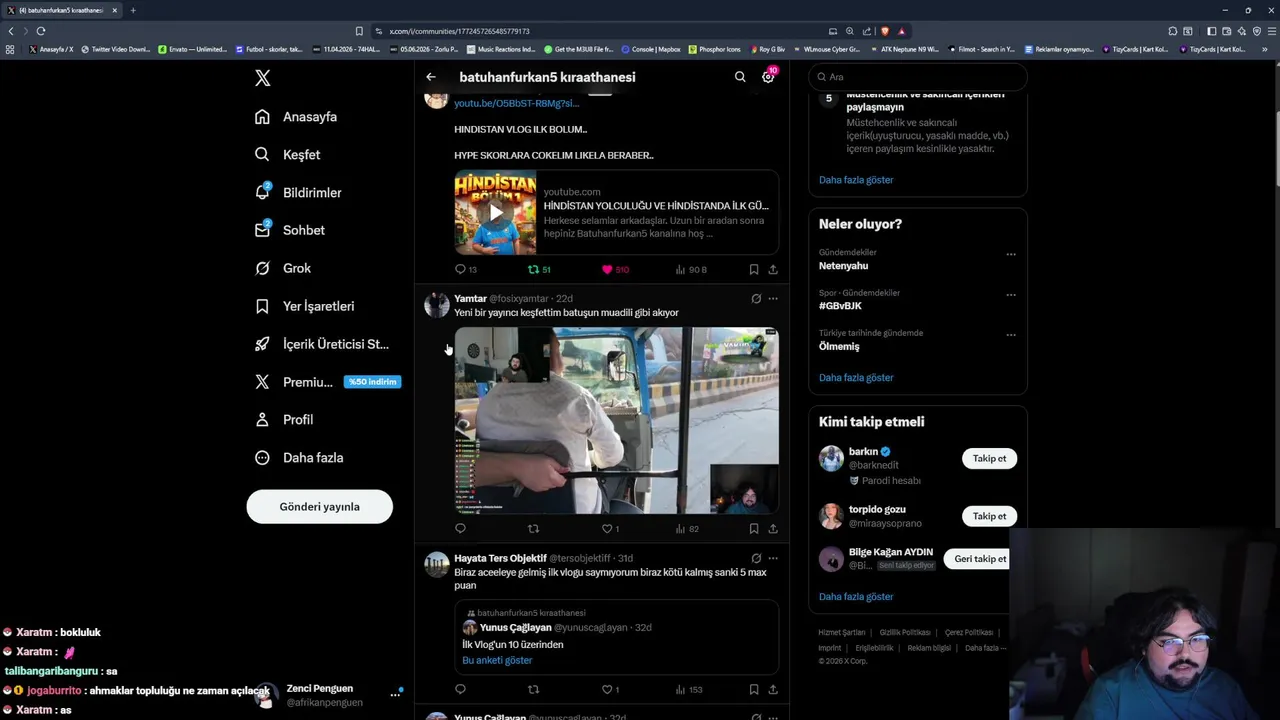
Task: Share the Hindistan vlog post
Action: tap(773, 269)
